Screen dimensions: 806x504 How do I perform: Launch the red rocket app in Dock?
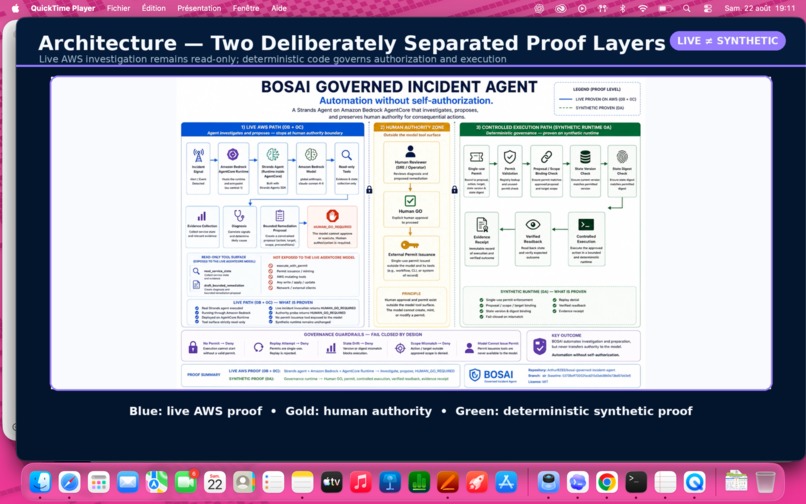coord(477,482)
